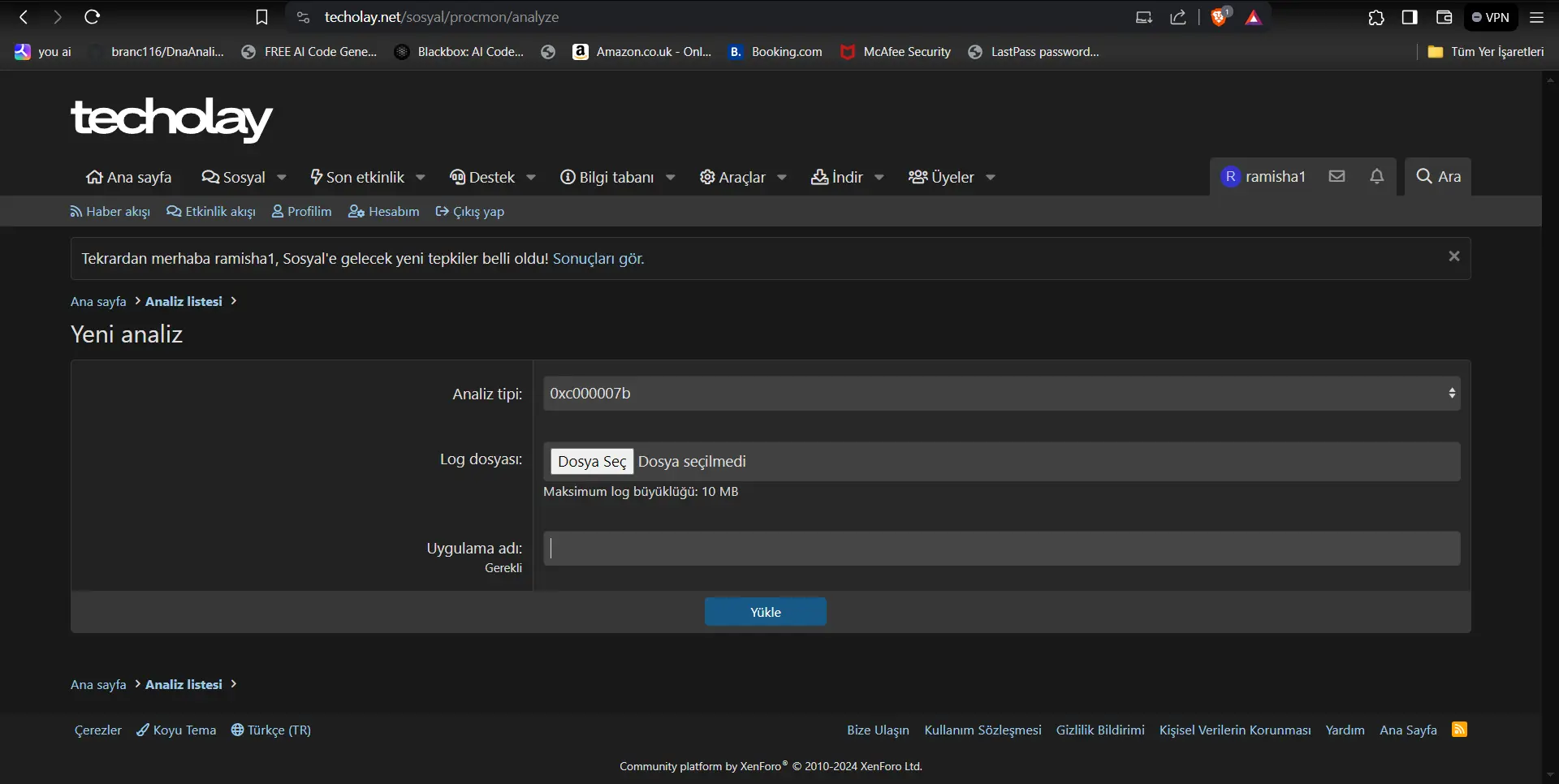Open the Destek nav item

click(x=482, y=177)
